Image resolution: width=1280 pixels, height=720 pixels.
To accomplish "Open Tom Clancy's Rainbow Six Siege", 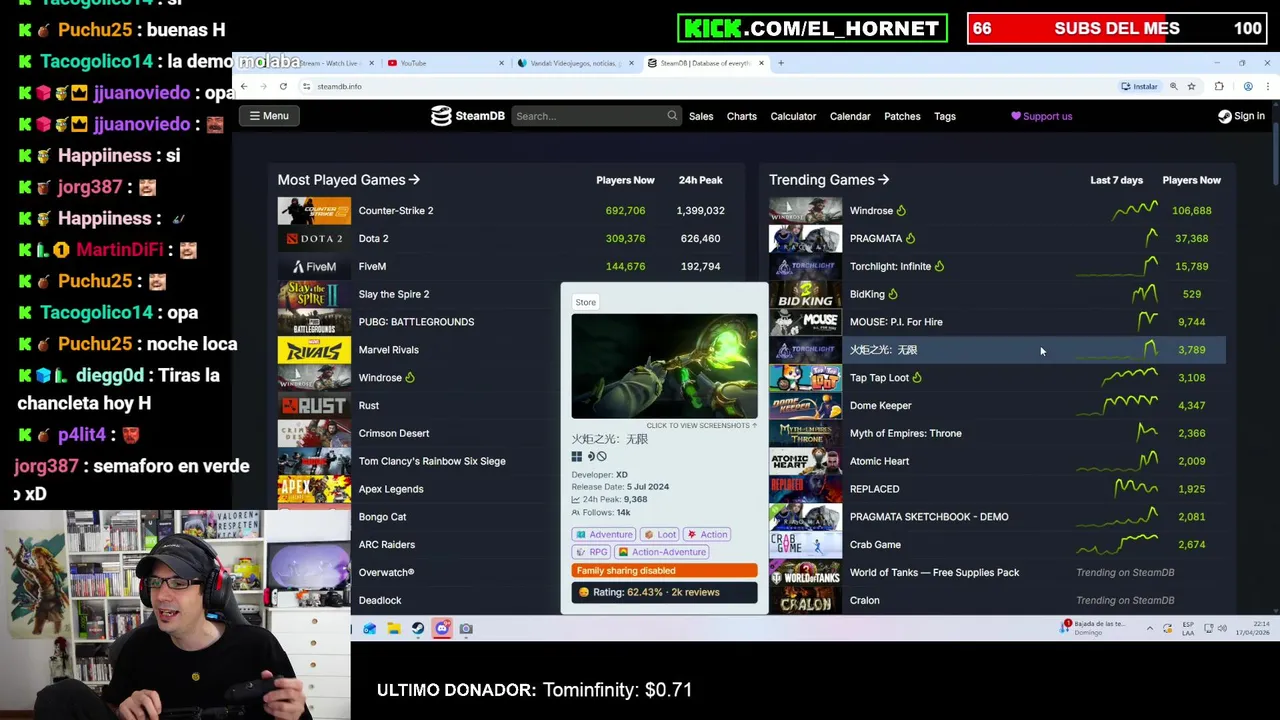I will pos(432,461).
